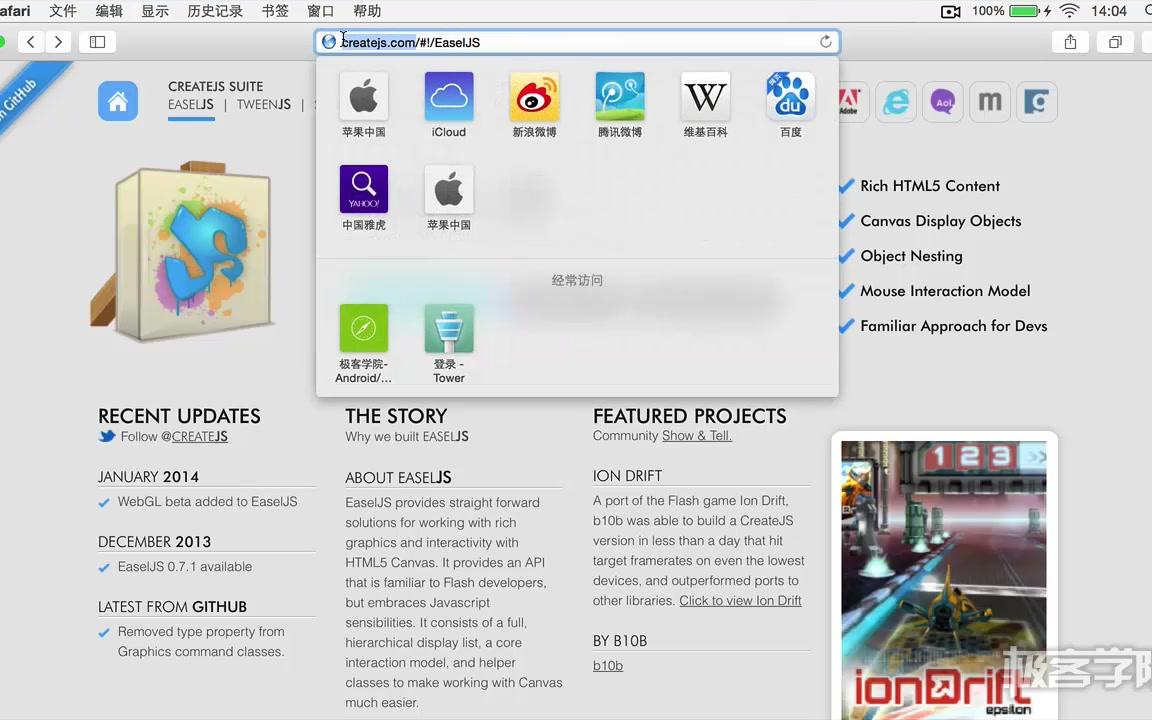Follow the @CREATEJS Twitter link

(200, 436)
